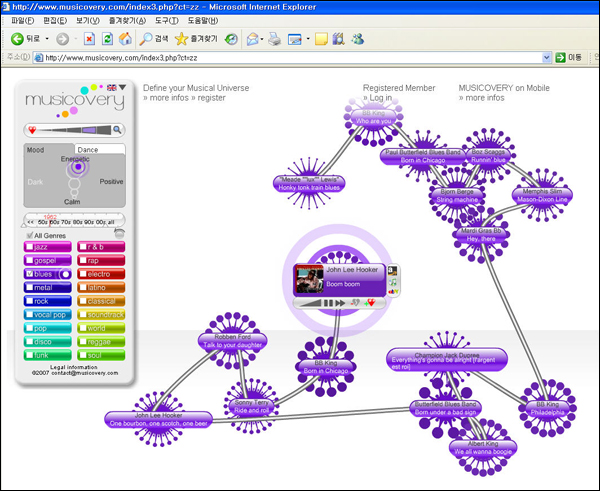Enable the rock genre checkbox
This screenshot has height=491, width=600.
tap(28, 300)
